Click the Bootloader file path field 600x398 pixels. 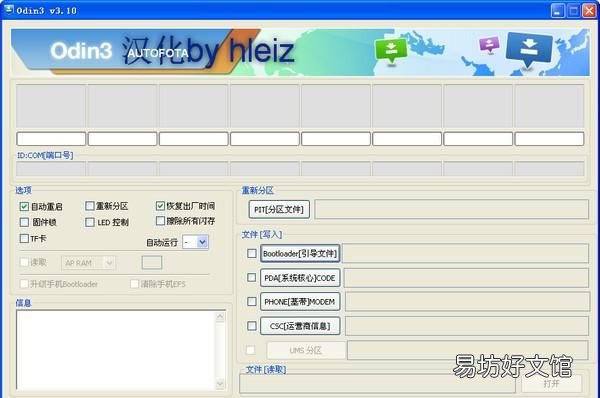[x=465, y=253]
